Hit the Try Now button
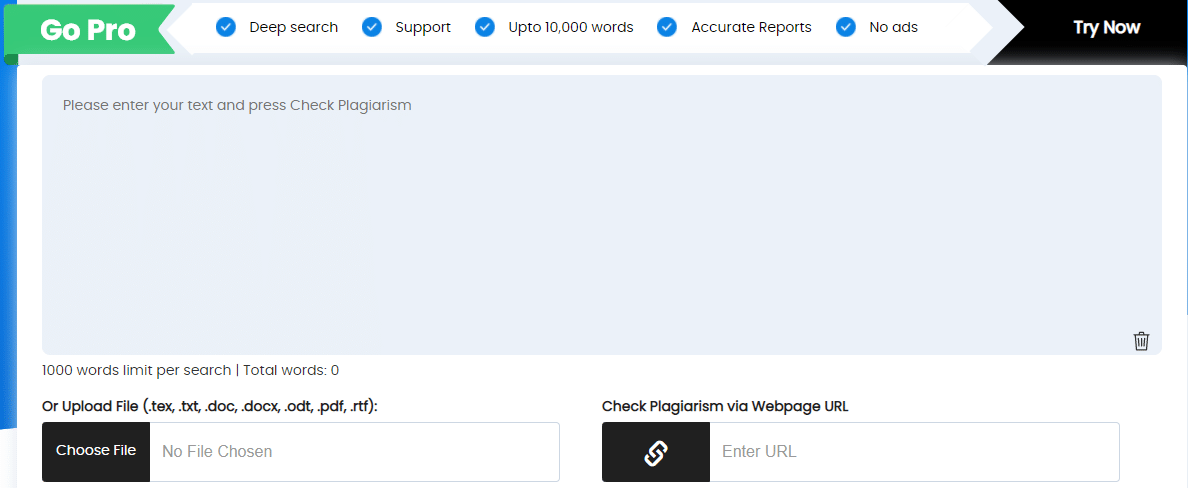 point(1106,28)
